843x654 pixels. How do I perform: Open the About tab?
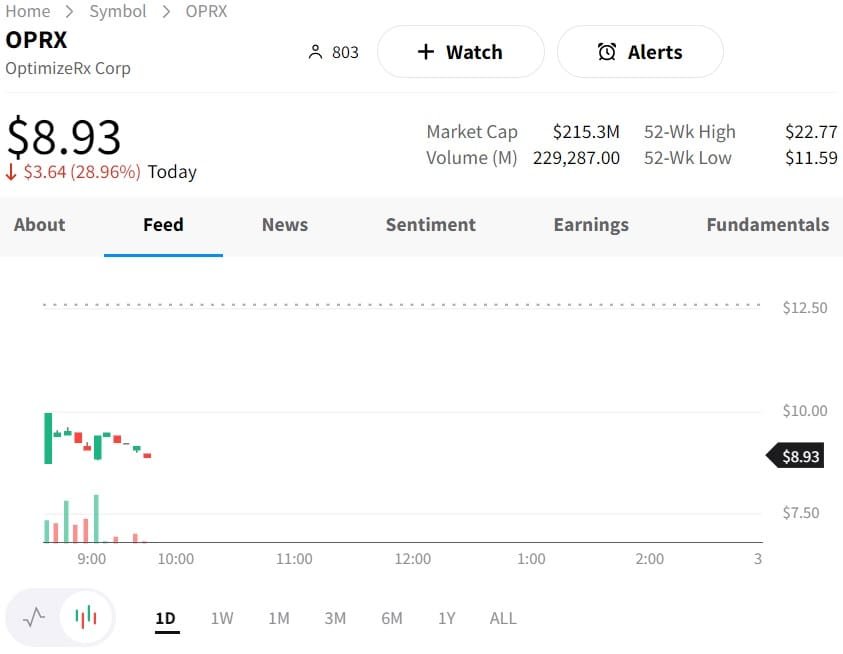coord(40,225)
